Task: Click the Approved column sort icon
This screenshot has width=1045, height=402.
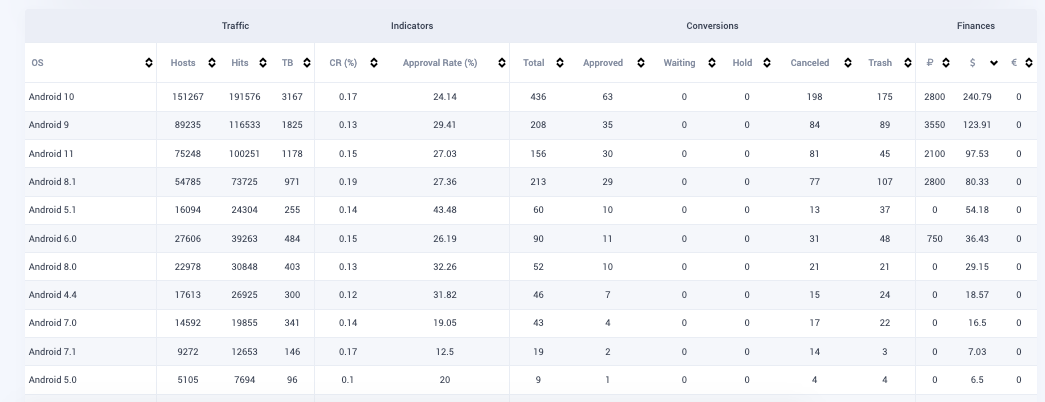Action: point(640,63)
